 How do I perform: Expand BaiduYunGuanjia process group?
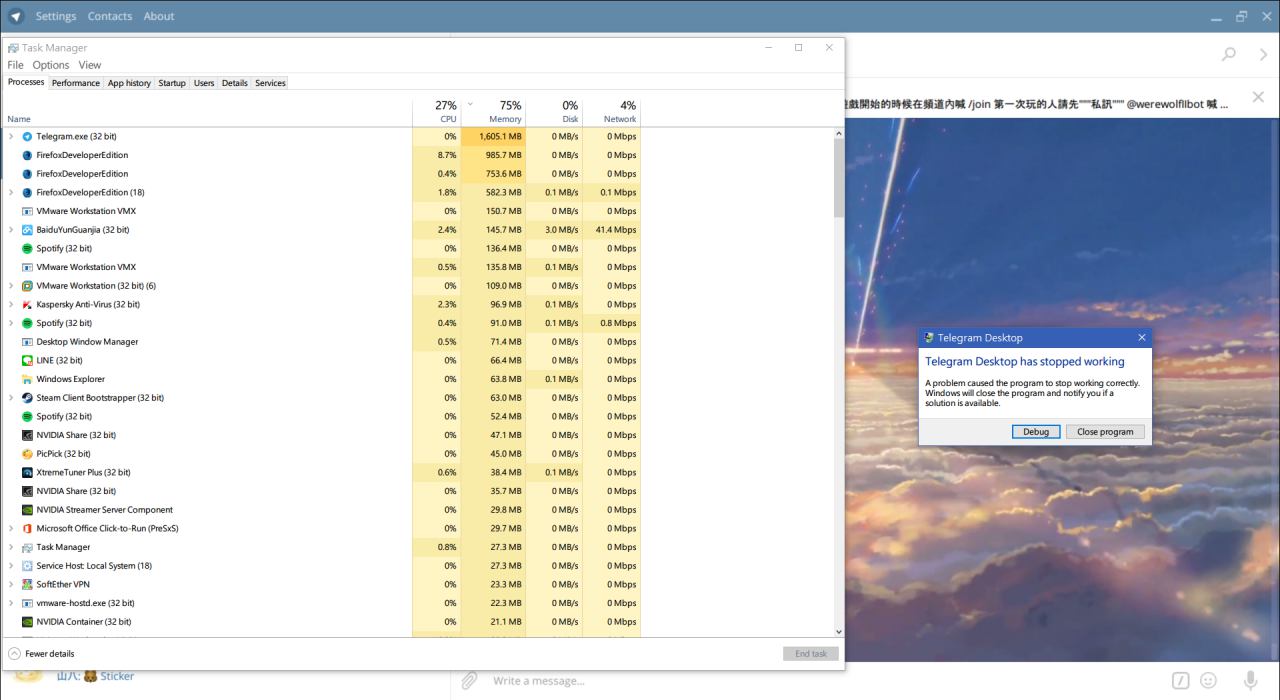[11, 230]
